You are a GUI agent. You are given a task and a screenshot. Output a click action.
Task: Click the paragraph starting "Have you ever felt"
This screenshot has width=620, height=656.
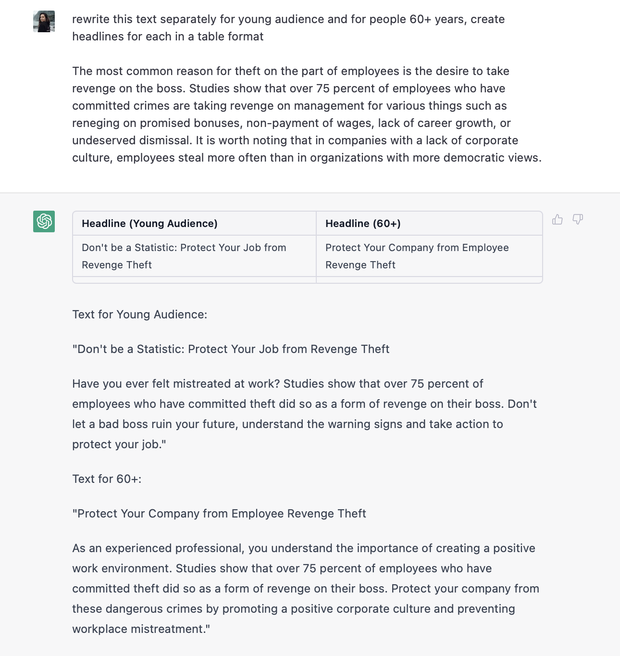click(x=304, y=414)
